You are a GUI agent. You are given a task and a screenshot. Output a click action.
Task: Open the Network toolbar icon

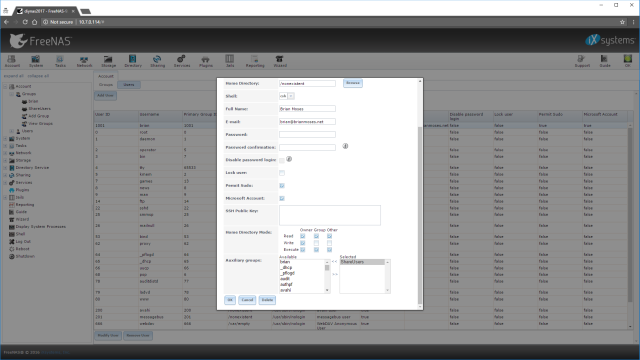tap(84, 61)
